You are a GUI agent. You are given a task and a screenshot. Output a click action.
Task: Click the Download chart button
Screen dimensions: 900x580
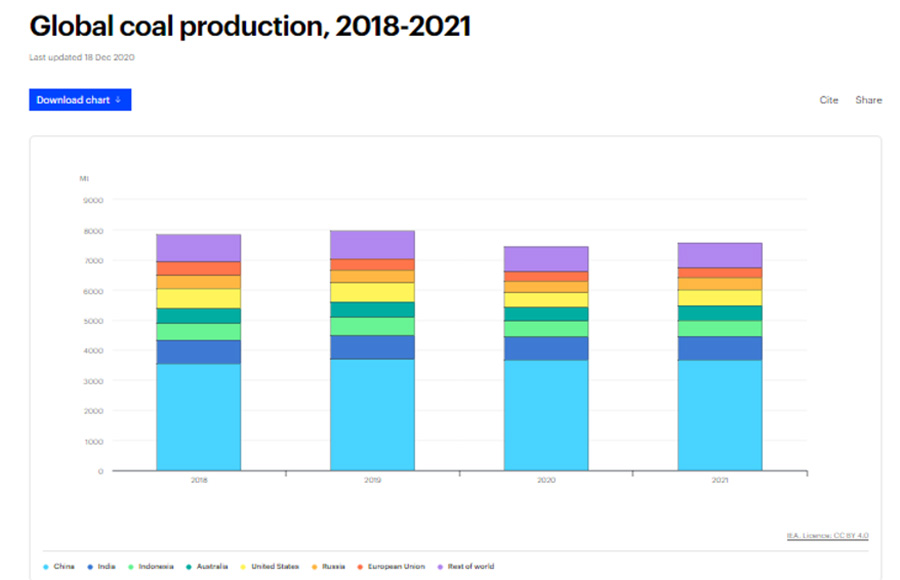(79, 100)
